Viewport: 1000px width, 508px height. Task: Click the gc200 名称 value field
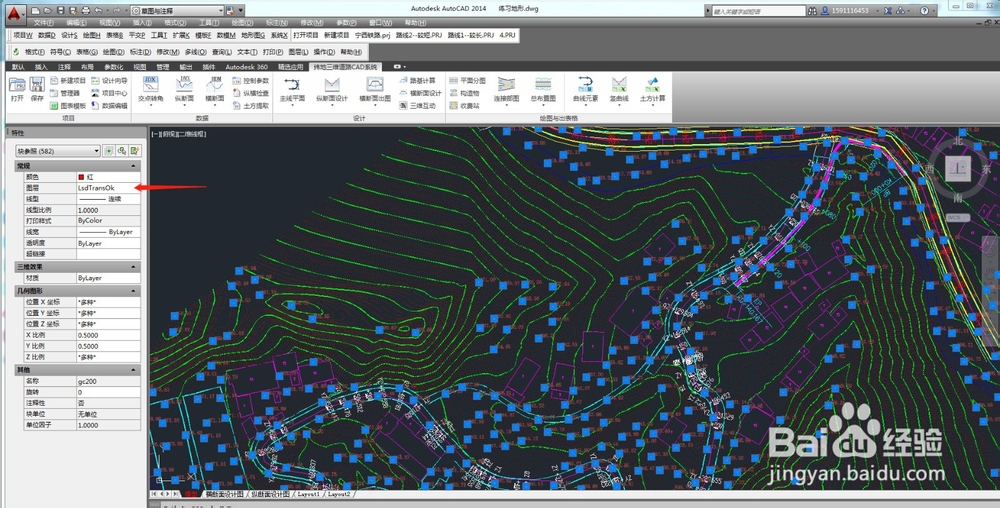pos(108,381)
